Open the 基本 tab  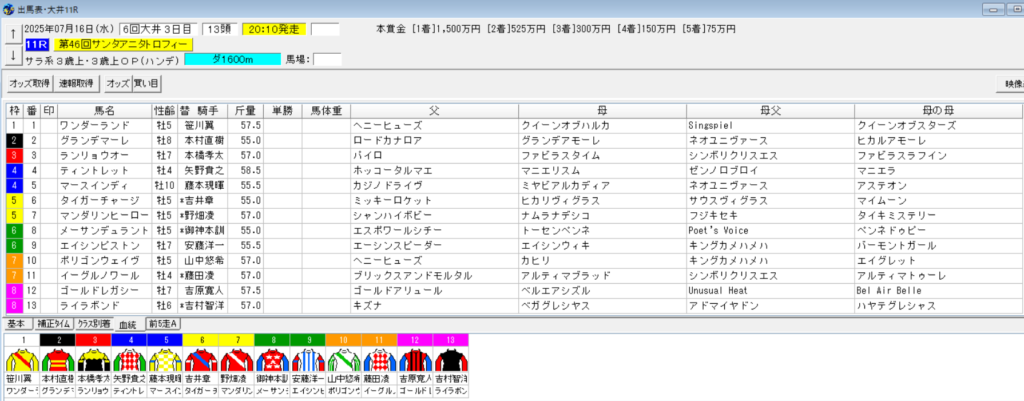click(x=17, y=323)
